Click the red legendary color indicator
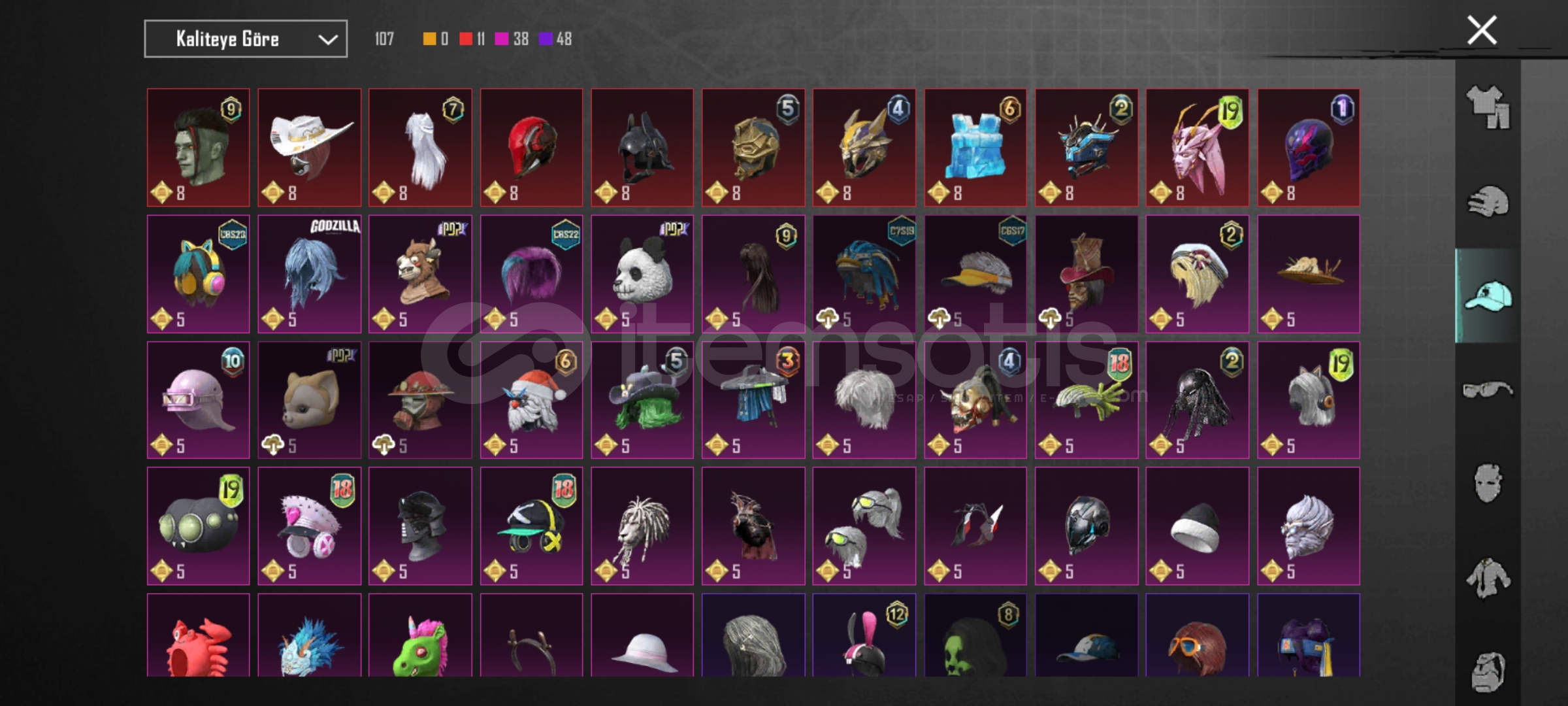This screenshot has width=1568, height=706. (x=465, y=39)
